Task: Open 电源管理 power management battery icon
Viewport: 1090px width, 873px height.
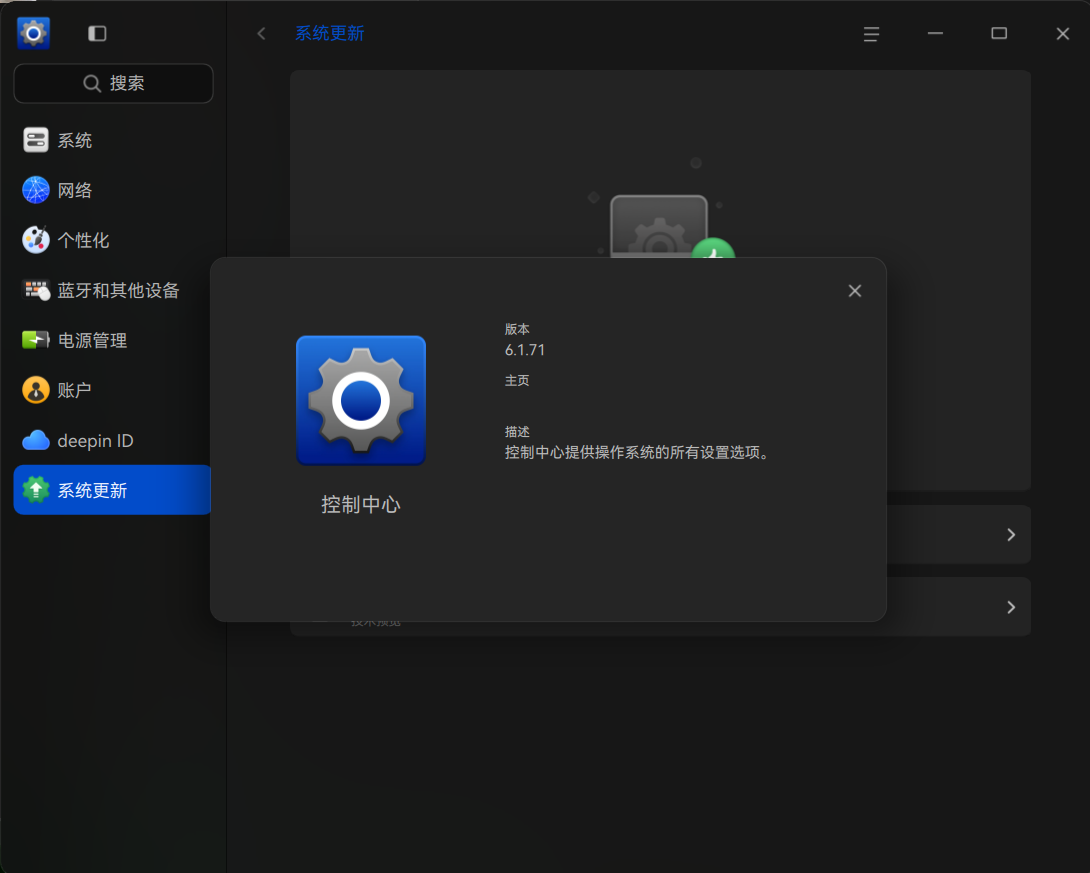Action: (x=35, y=340)
